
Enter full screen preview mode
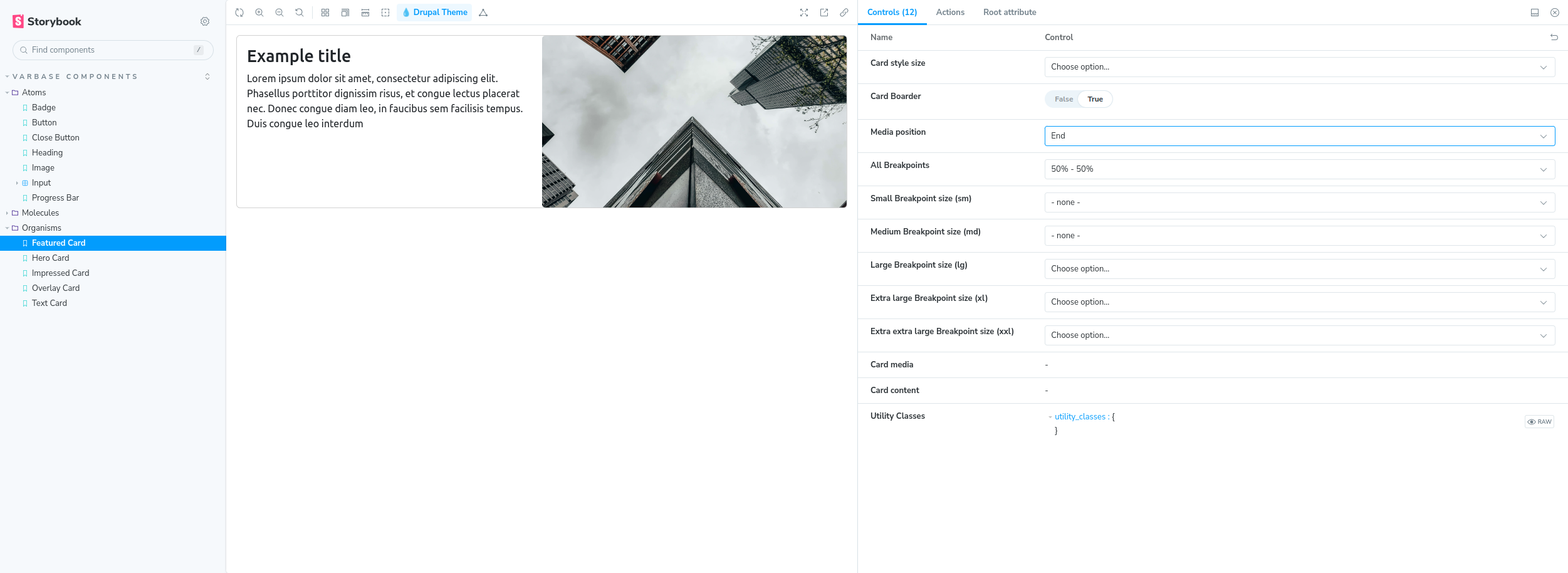click(x=804, y=13)
